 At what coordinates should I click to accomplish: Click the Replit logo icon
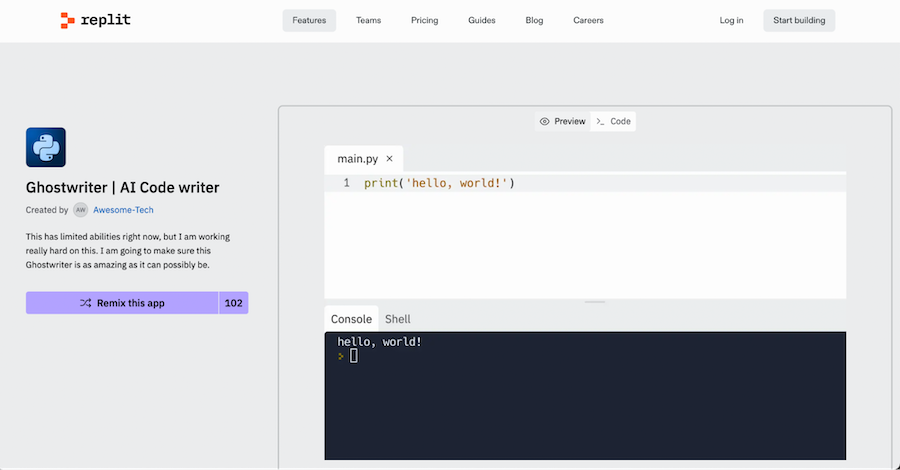68,20
